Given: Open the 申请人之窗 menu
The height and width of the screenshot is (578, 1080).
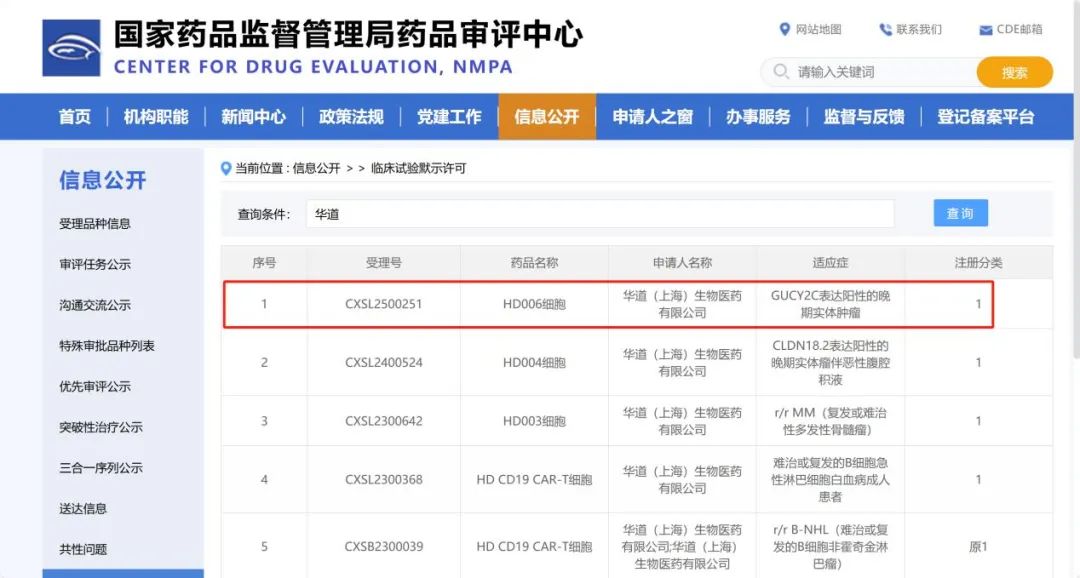Looking at the screenshot, I should tap(652, 116).
